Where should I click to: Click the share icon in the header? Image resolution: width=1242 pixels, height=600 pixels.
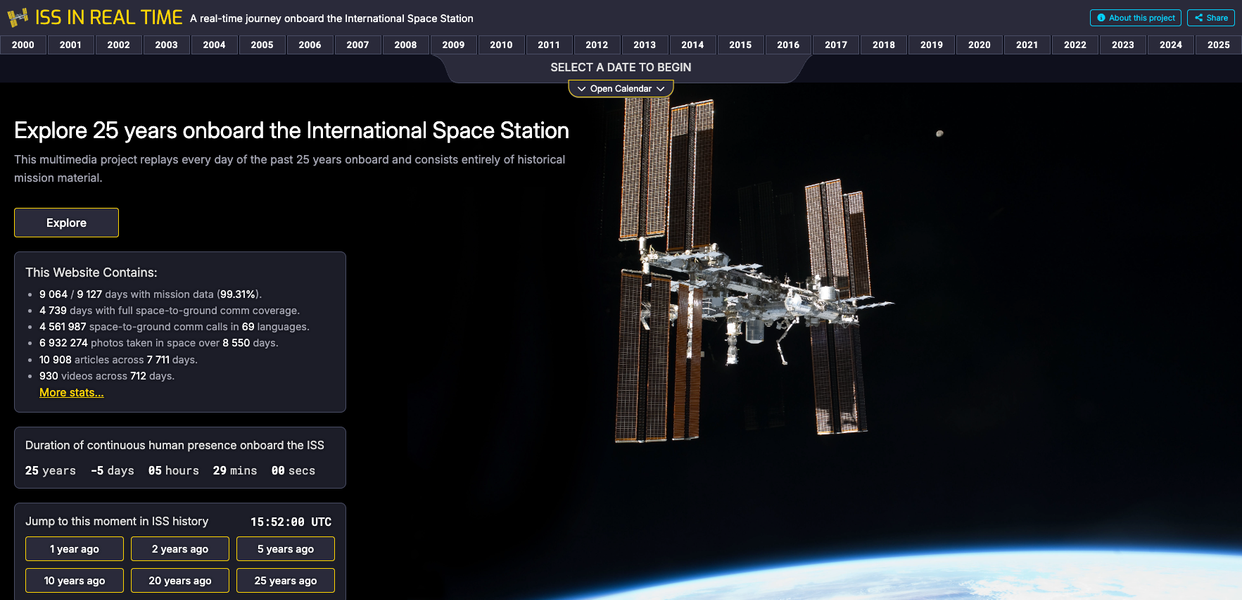(1199, 18)
